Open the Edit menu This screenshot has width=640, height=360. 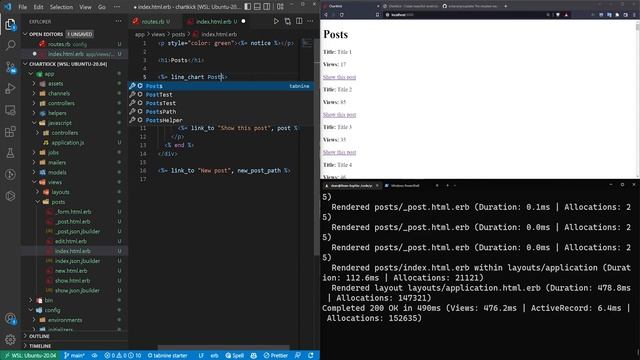pos(38,7)
